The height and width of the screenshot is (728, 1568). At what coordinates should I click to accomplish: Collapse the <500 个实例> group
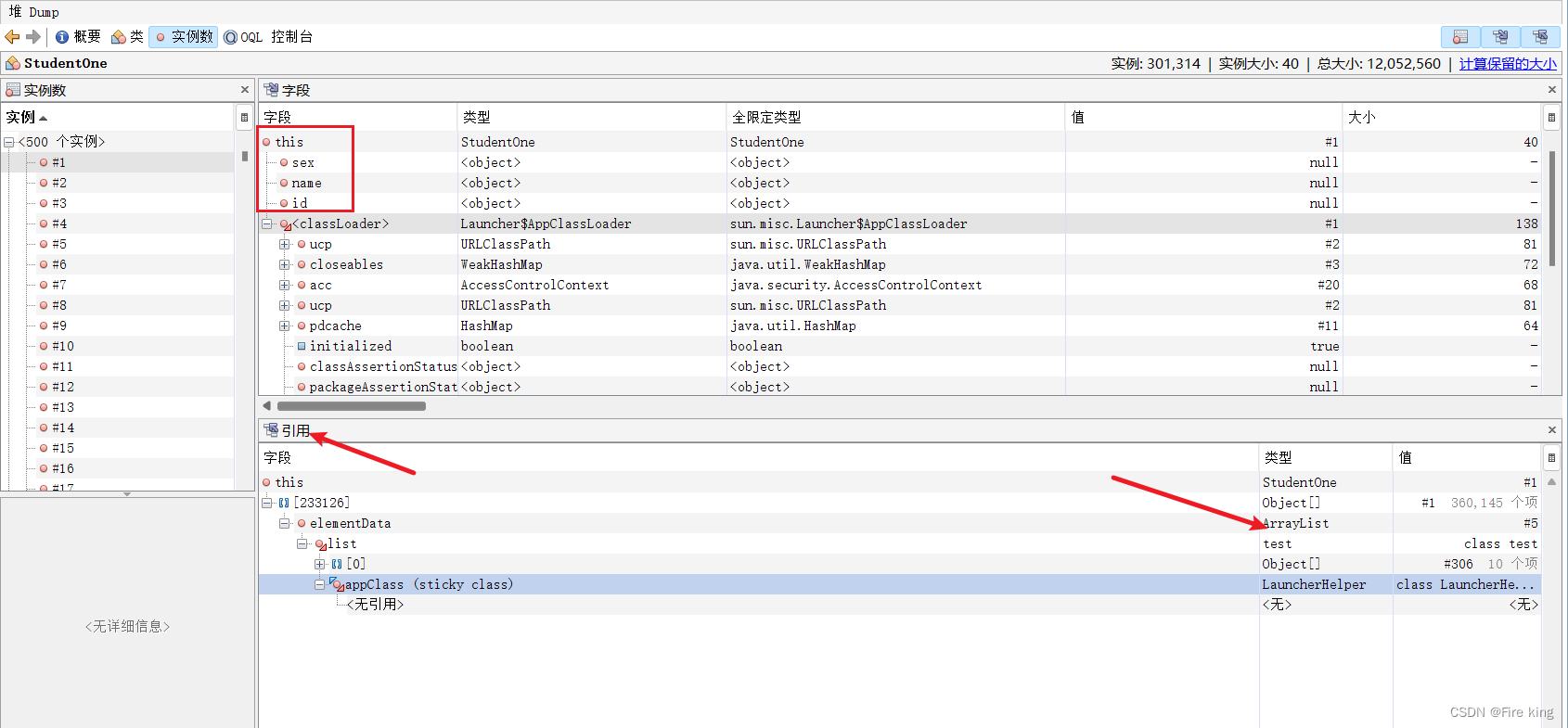tap(8, 142)
